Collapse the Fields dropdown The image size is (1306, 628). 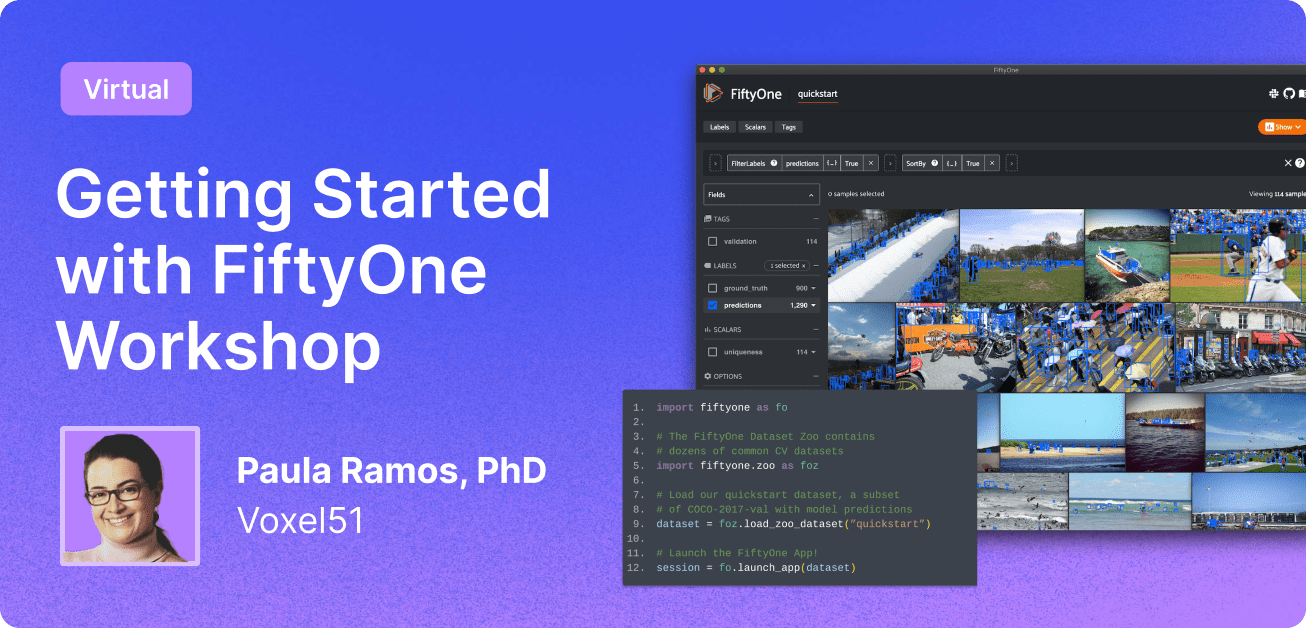coord(811,195)
